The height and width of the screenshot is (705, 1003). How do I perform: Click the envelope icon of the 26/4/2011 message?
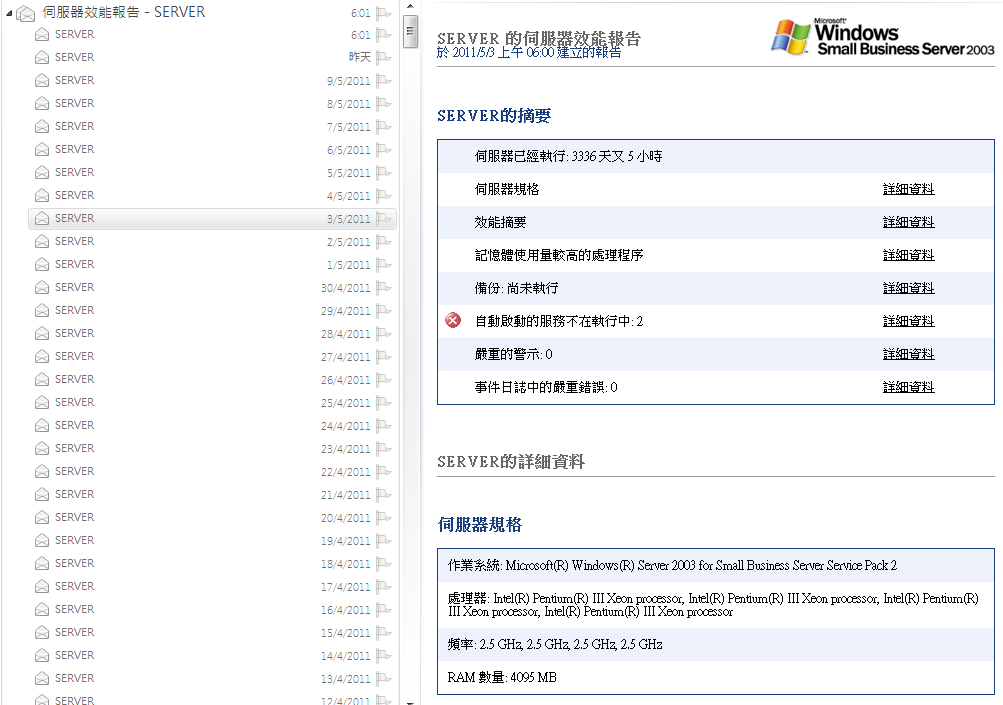coord(42,379)
